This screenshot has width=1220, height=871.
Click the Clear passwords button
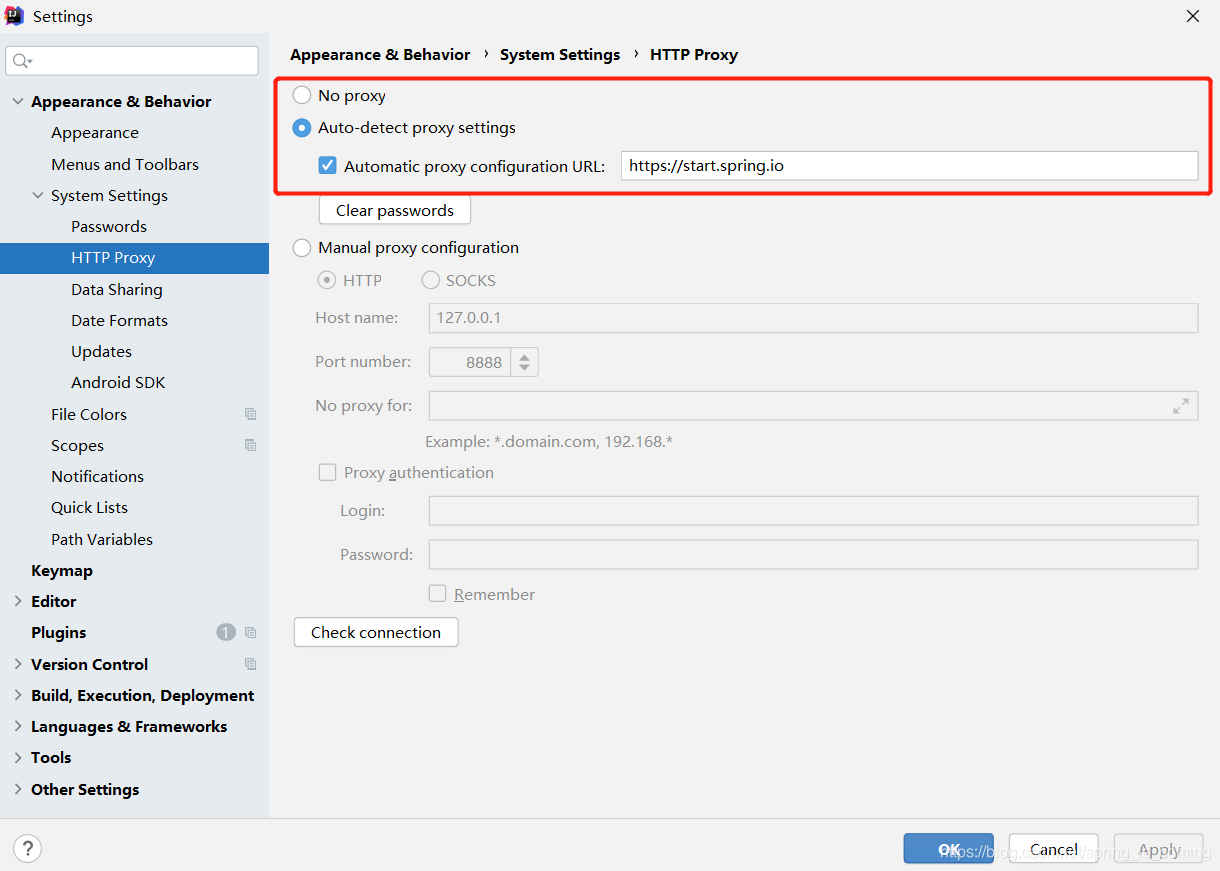coord(395,210)
